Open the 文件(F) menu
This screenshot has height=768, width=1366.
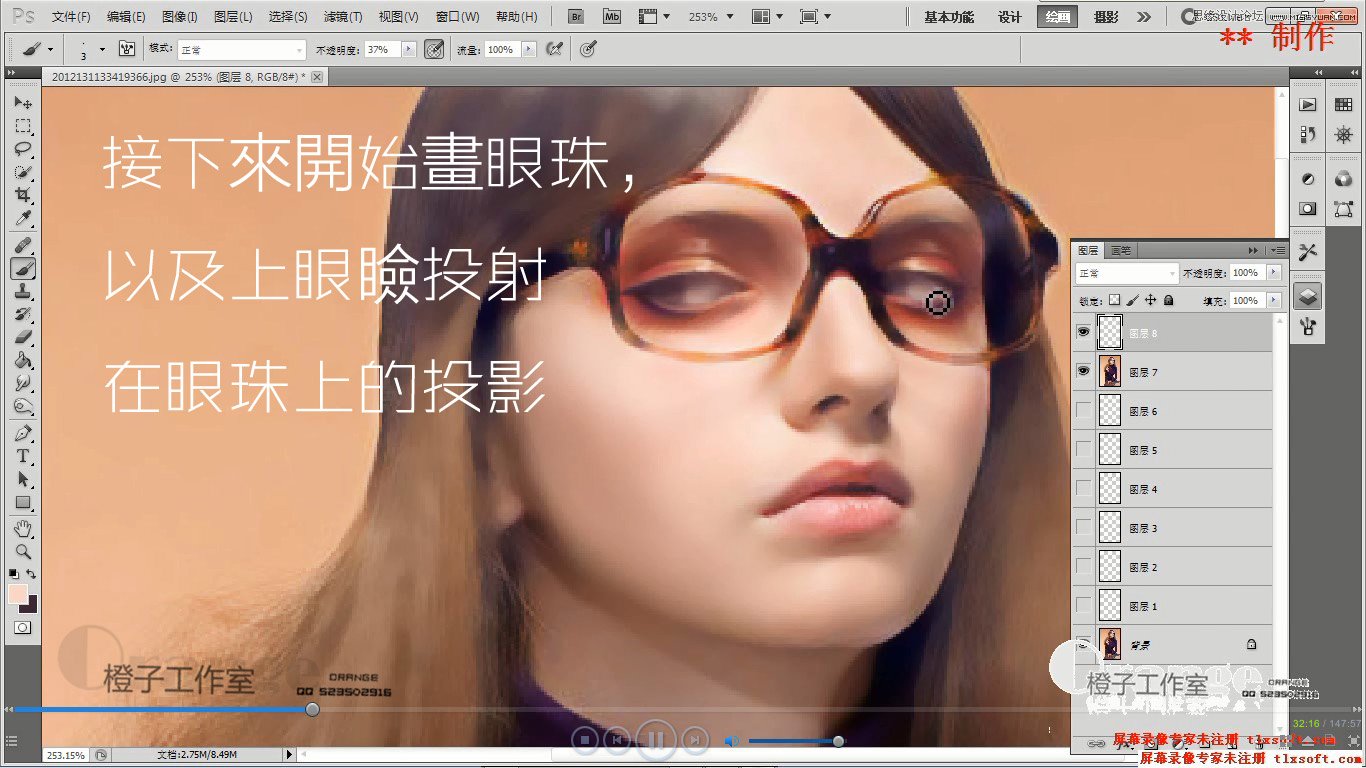point(71,17)
